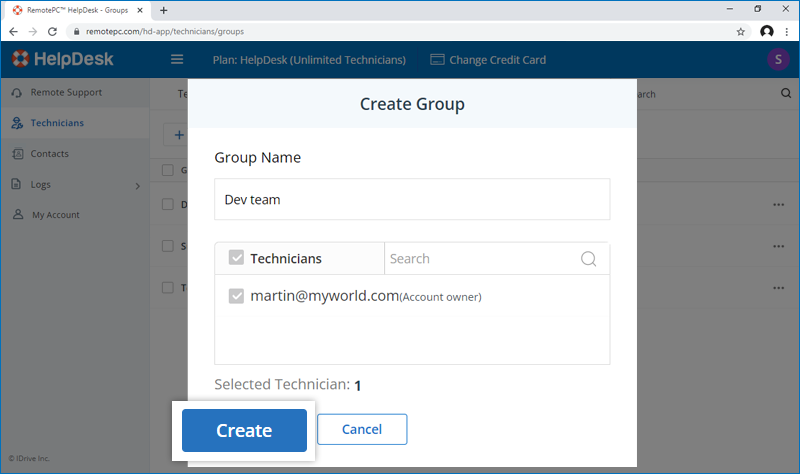
Task: Click the search magnifier in top bar
Action: pos(785,94)
